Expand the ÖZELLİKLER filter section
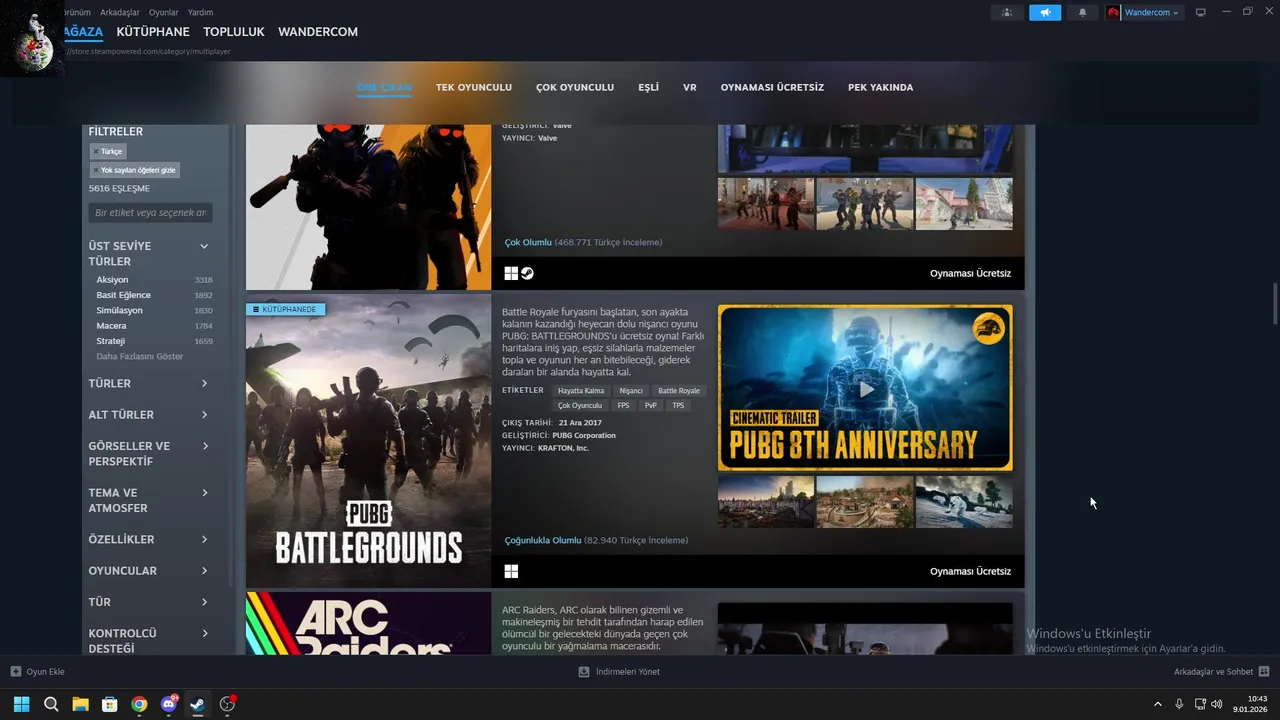Viewport: 1280px width, 720px height. 149,539
